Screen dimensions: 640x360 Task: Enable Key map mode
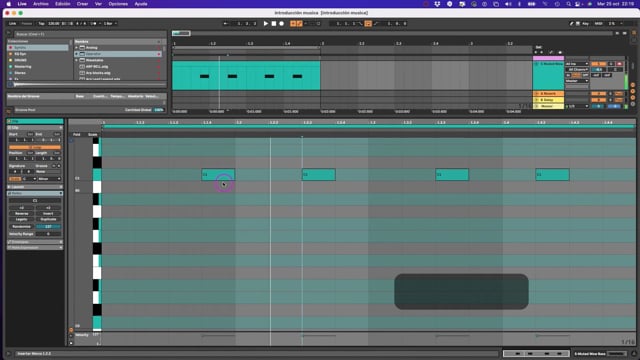tap(585, 24)
